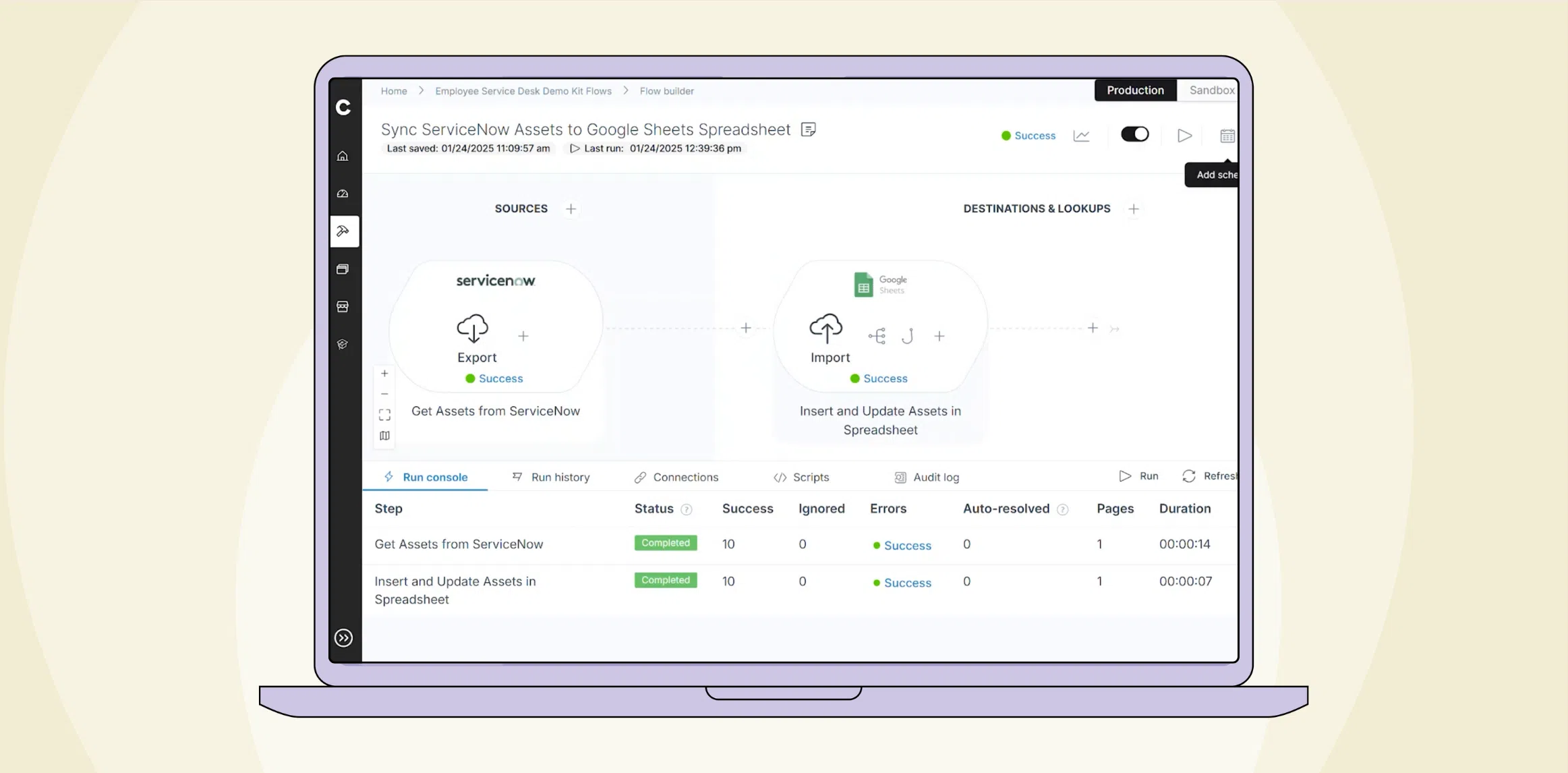The image size is (1568, 773).
Task: Open the flow analytics line chart icon
Action: point(1082,136)
